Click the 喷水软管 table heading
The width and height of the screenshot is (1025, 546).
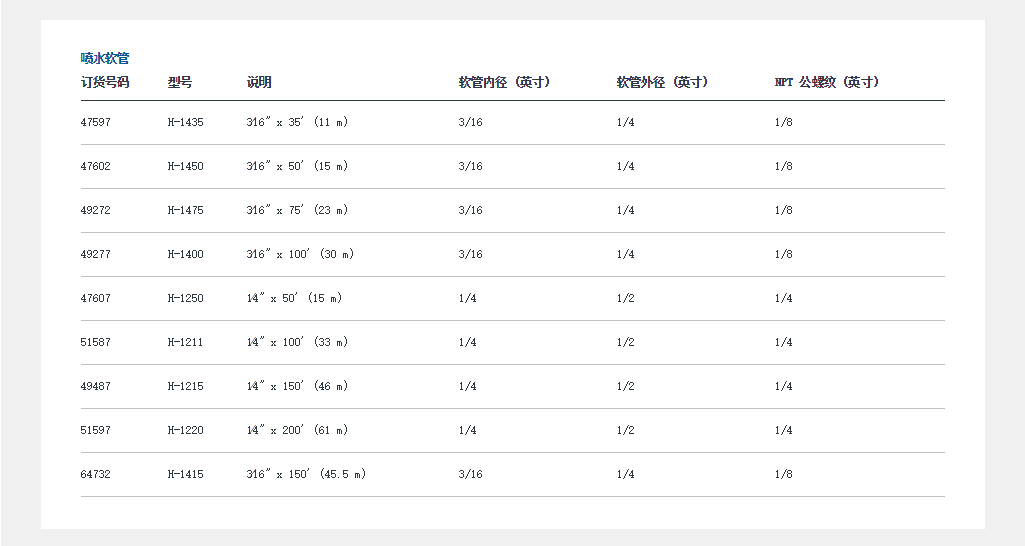point(105,59)
